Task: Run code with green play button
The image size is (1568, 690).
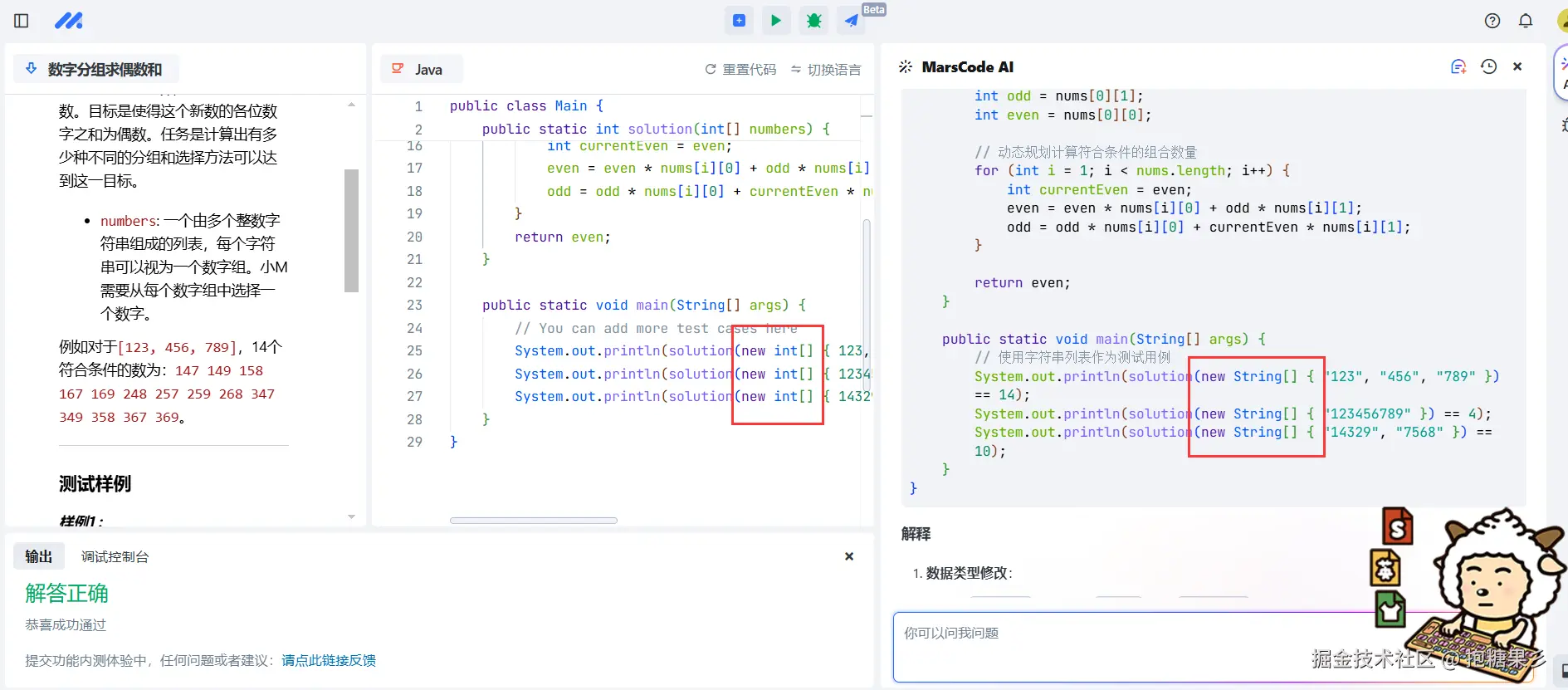Action: pos(775,21)
